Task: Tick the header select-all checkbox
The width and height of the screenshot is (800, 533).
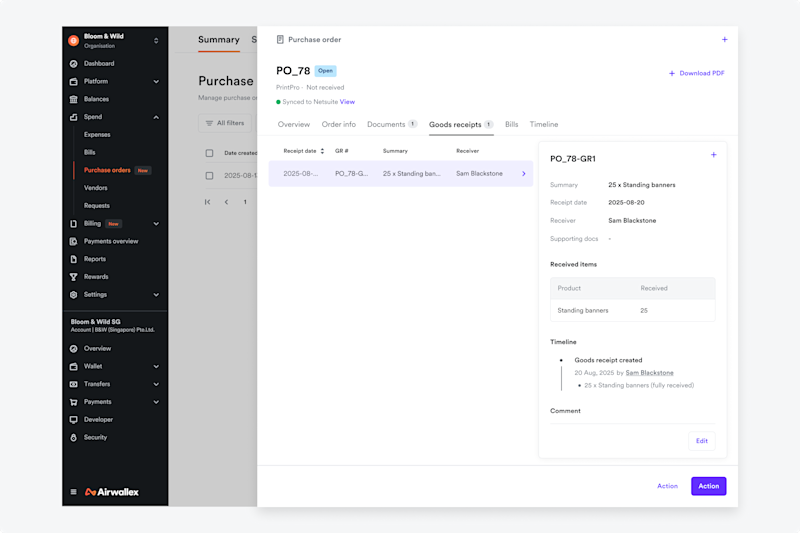Action: click(209, 153)
